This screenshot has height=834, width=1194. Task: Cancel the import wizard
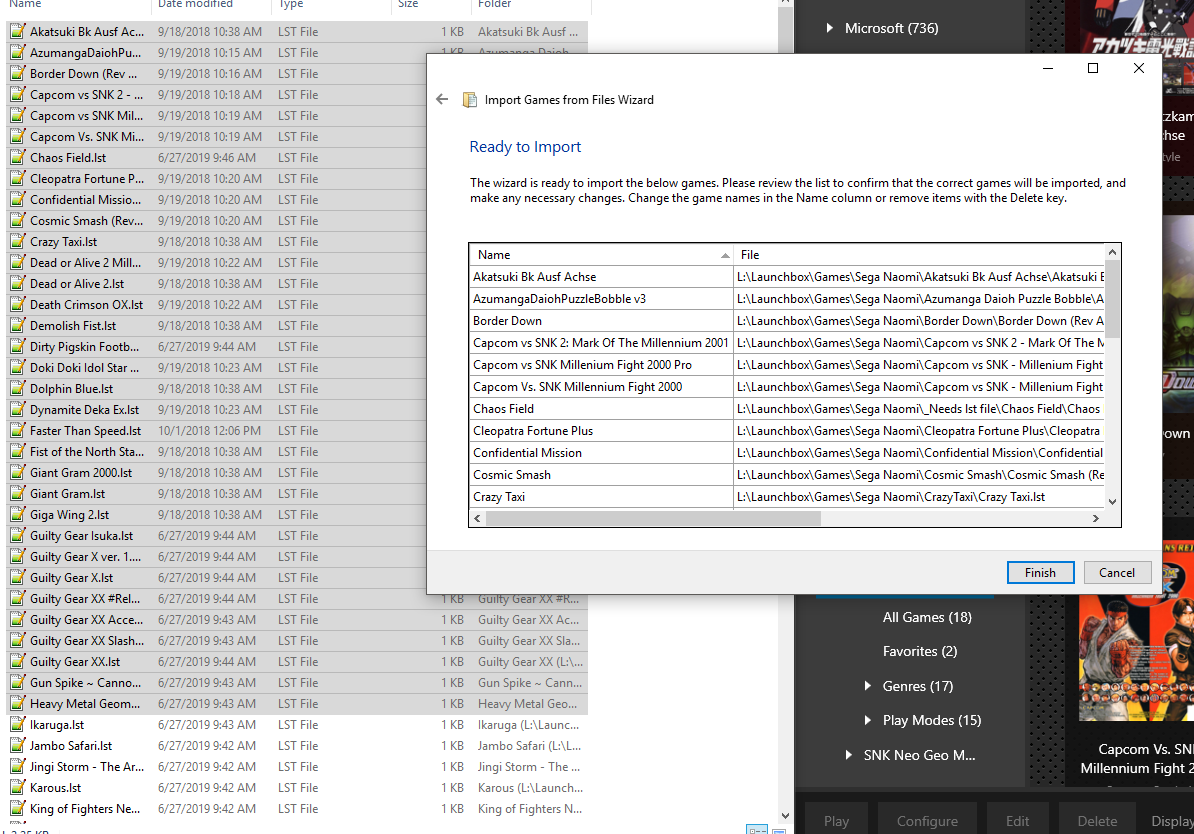[1117, 573]
